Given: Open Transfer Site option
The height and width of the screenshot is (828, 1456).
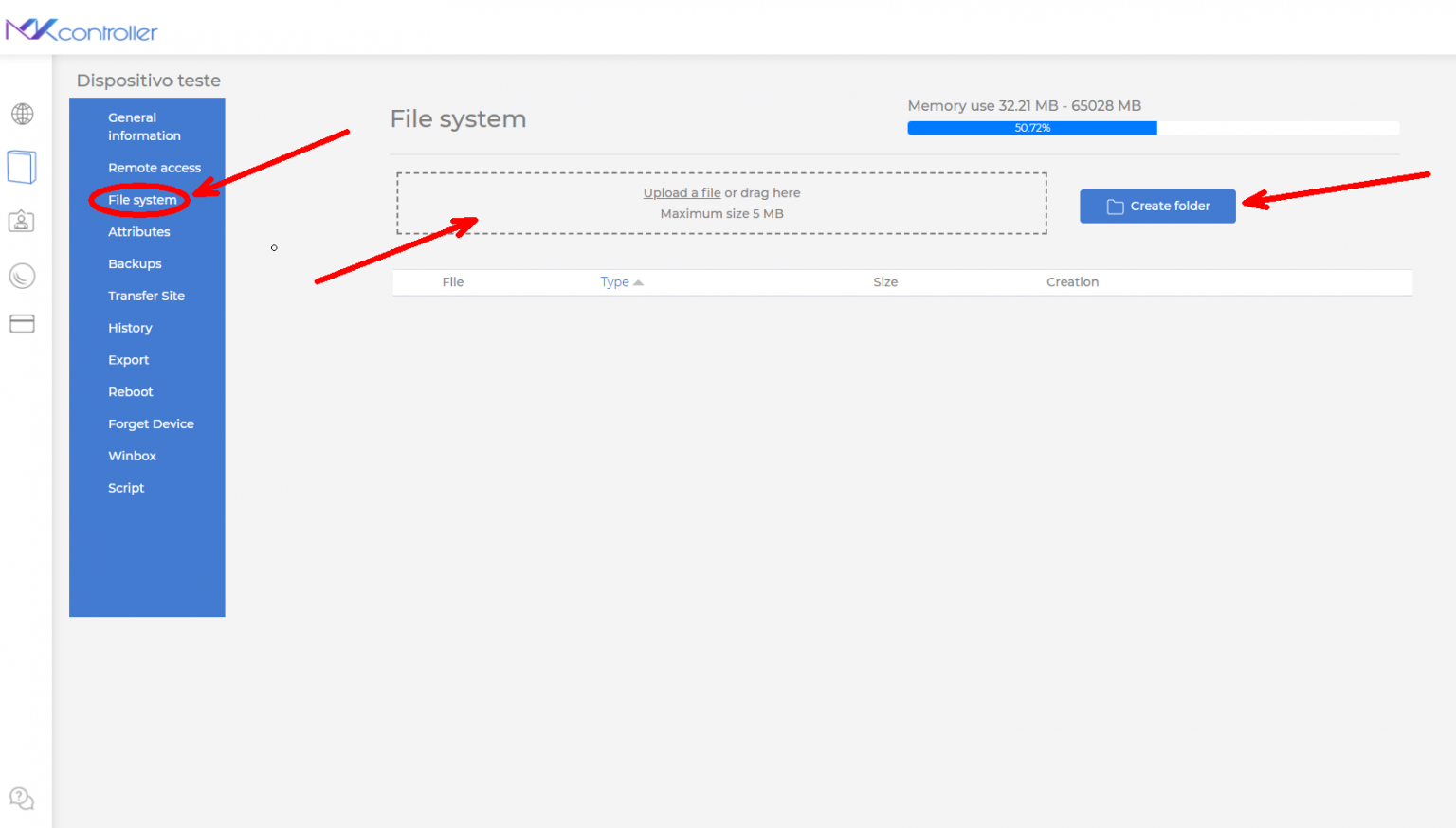Looking at the screenshot, I should [147, 296].
